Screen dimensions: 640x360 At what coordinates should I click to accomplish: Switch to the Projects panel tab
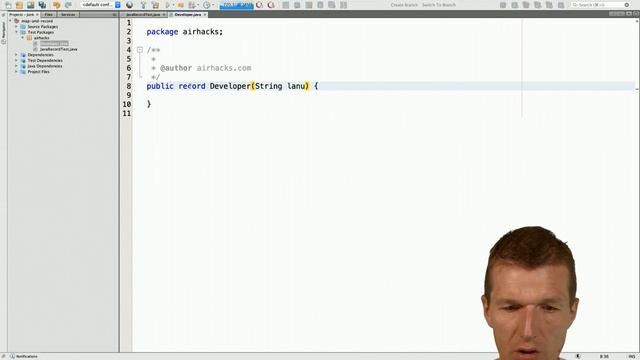(x=23, y=15)
